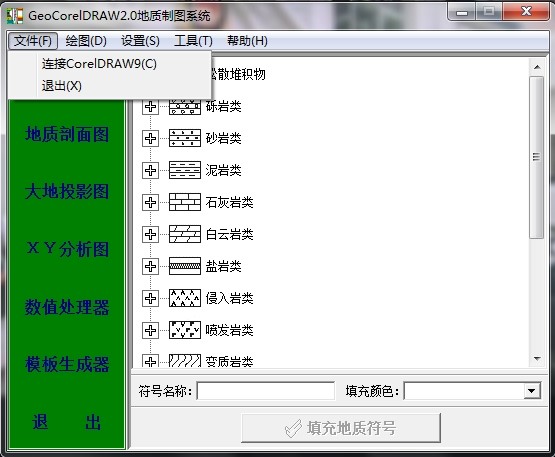The image size is (555, 457).
Task: Click the 白云岩类 pattern icon
Action: [185, 234]
